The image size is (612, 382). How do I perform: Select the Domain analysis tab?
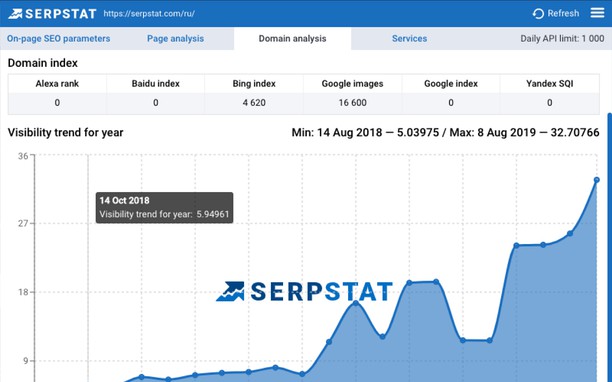pos(292,39)
